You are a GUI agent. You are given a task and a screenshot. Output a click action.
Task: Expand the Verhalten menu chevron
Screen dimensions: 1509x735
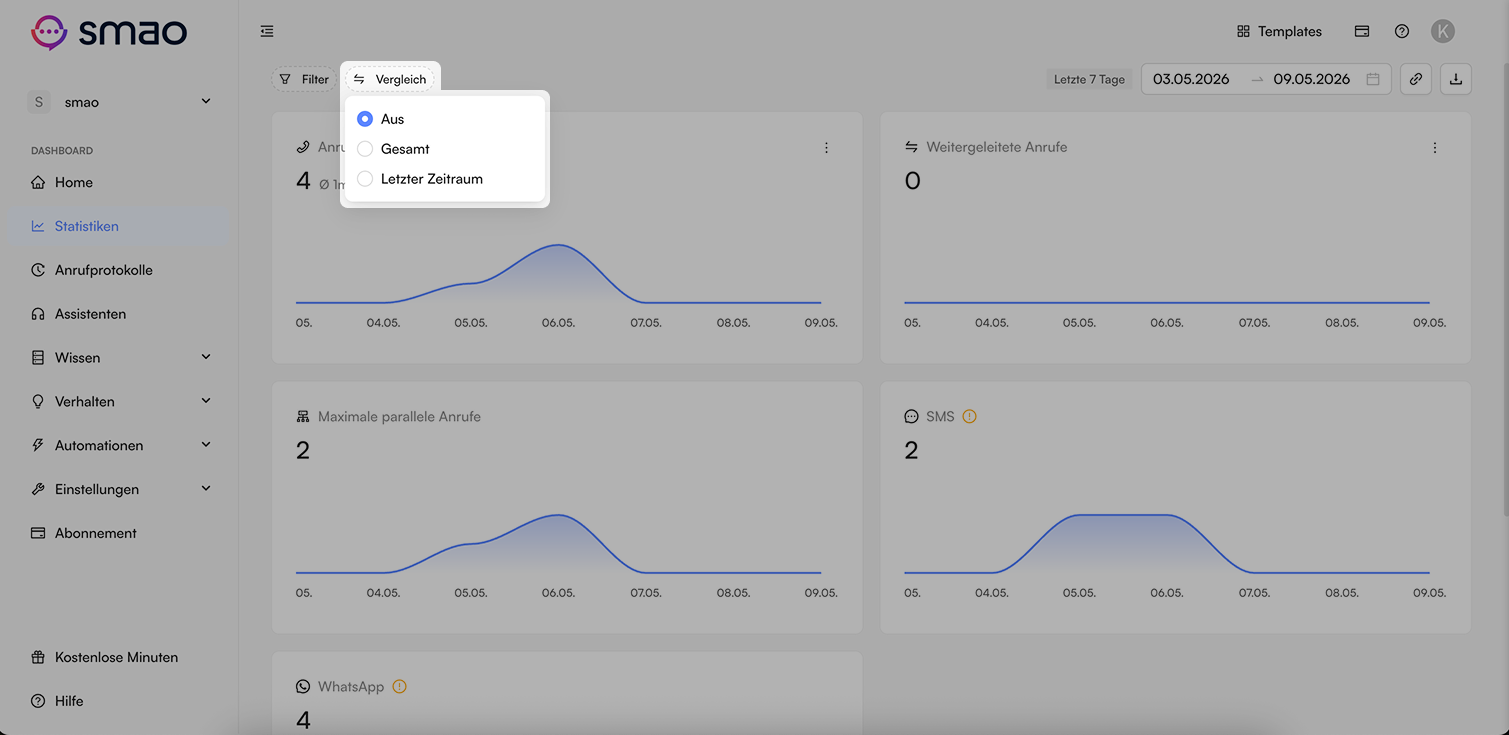[x=206, y=401]
